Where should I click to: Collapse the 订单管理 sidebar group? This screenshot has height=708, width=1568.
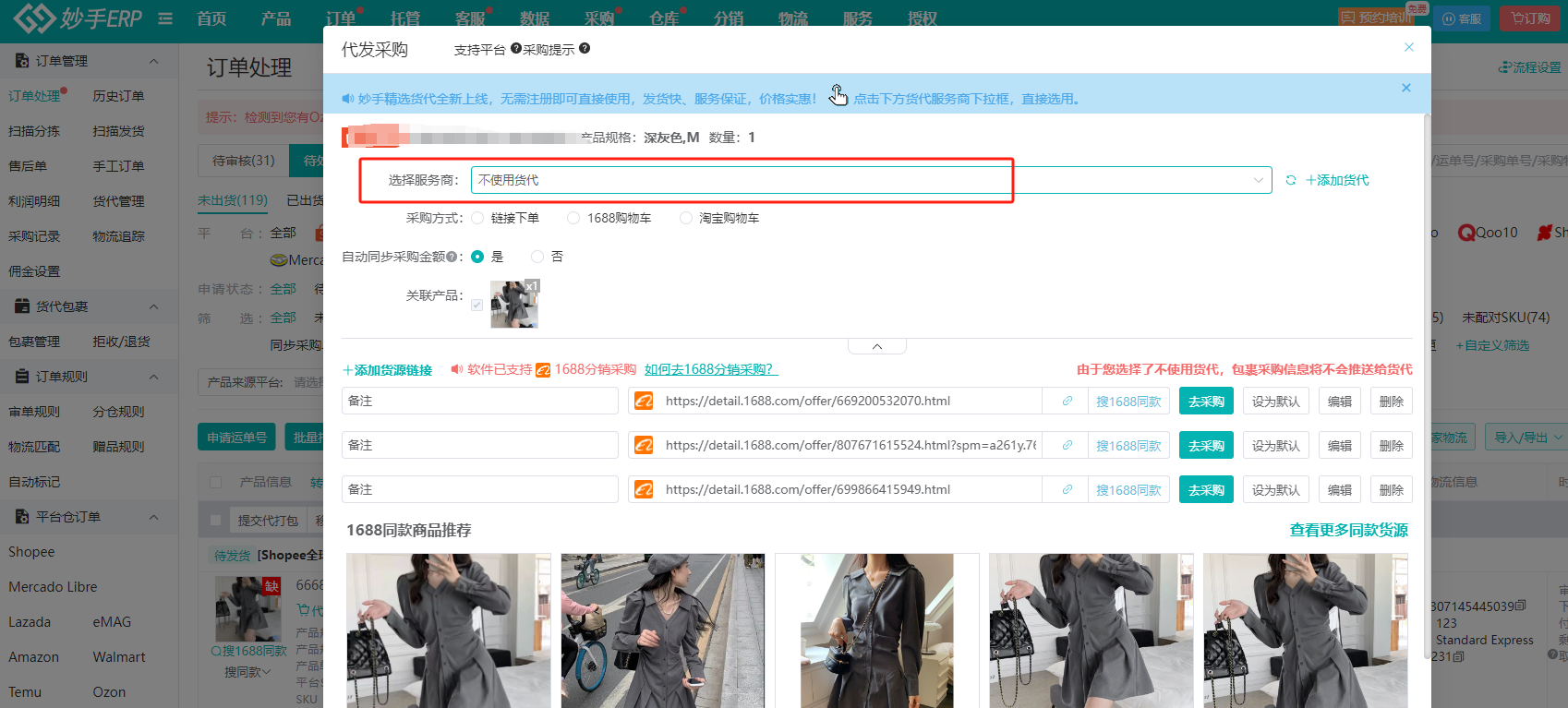coord(153,61)
